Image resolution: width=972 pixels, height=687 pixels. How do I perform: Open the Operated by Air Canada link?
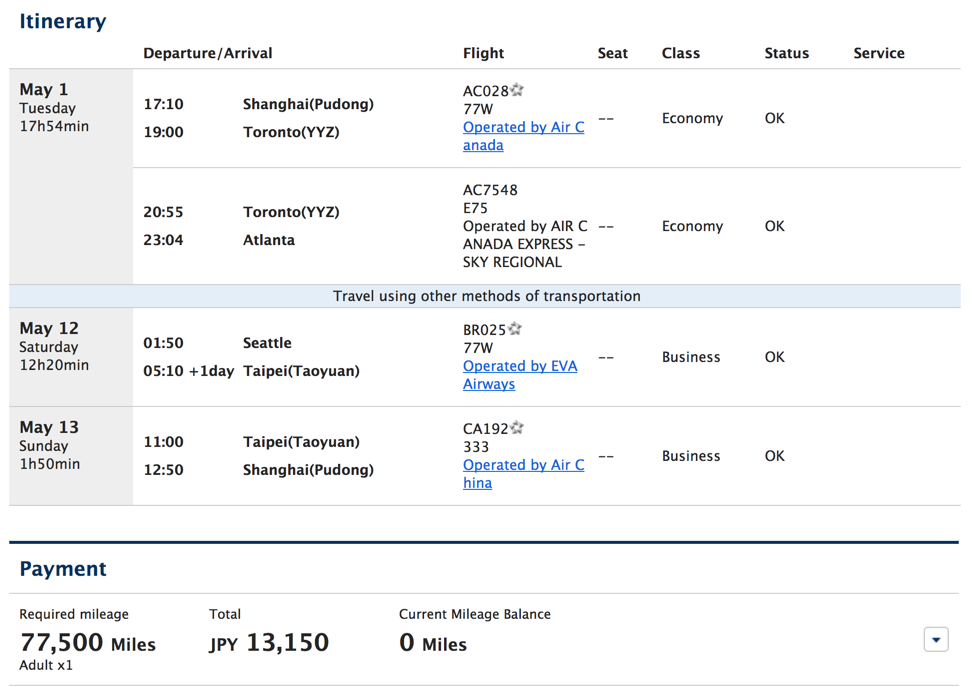(x=523, y=136)
